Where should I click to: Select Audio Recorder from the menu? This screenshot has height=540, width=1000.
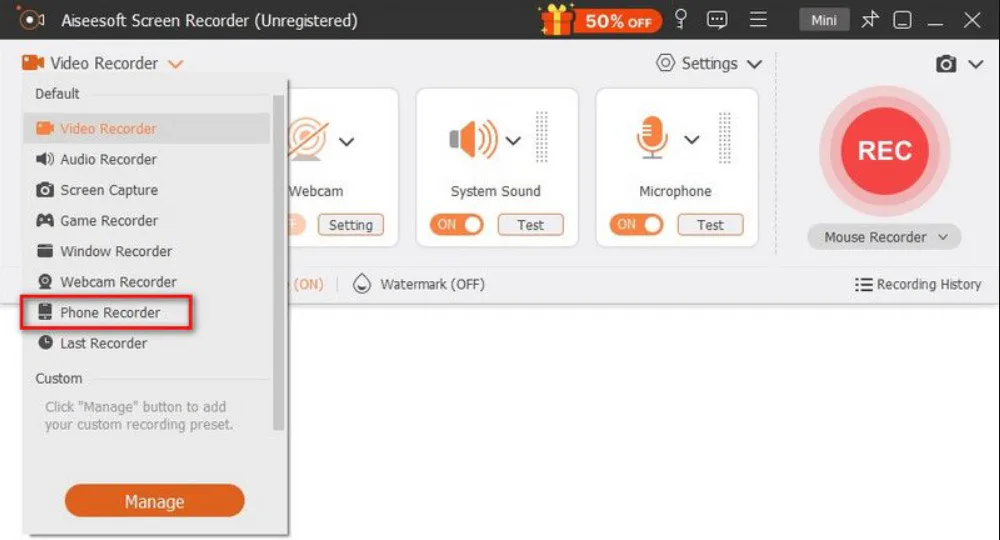click(147, 159)
